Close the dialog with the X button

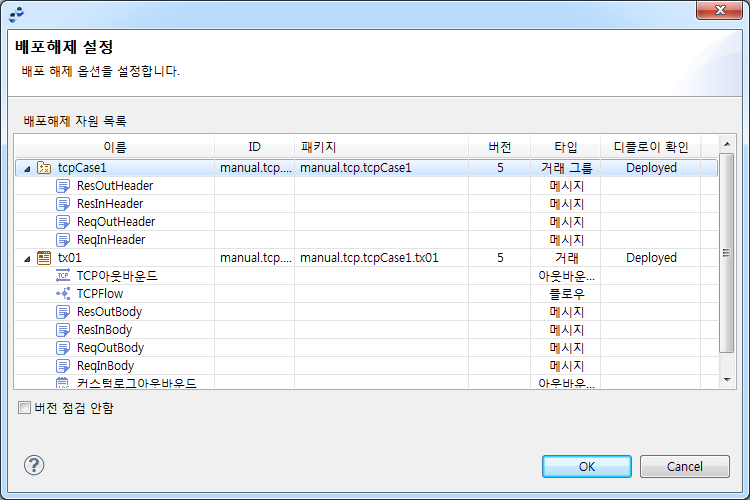point(719,10)
